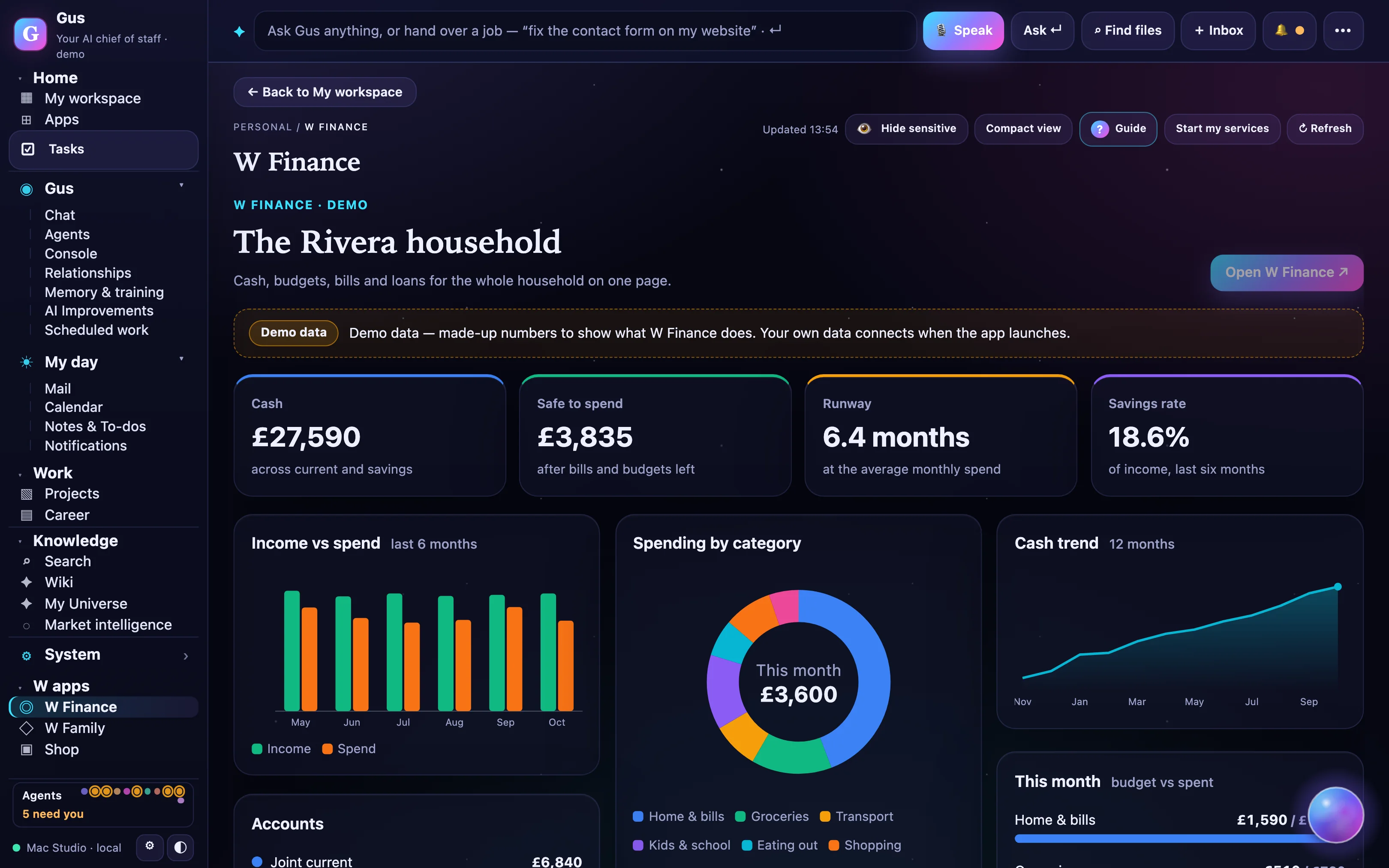
Task: Click the Open W Finance button
Action: pyautogui.click(x=1286, y=272)
